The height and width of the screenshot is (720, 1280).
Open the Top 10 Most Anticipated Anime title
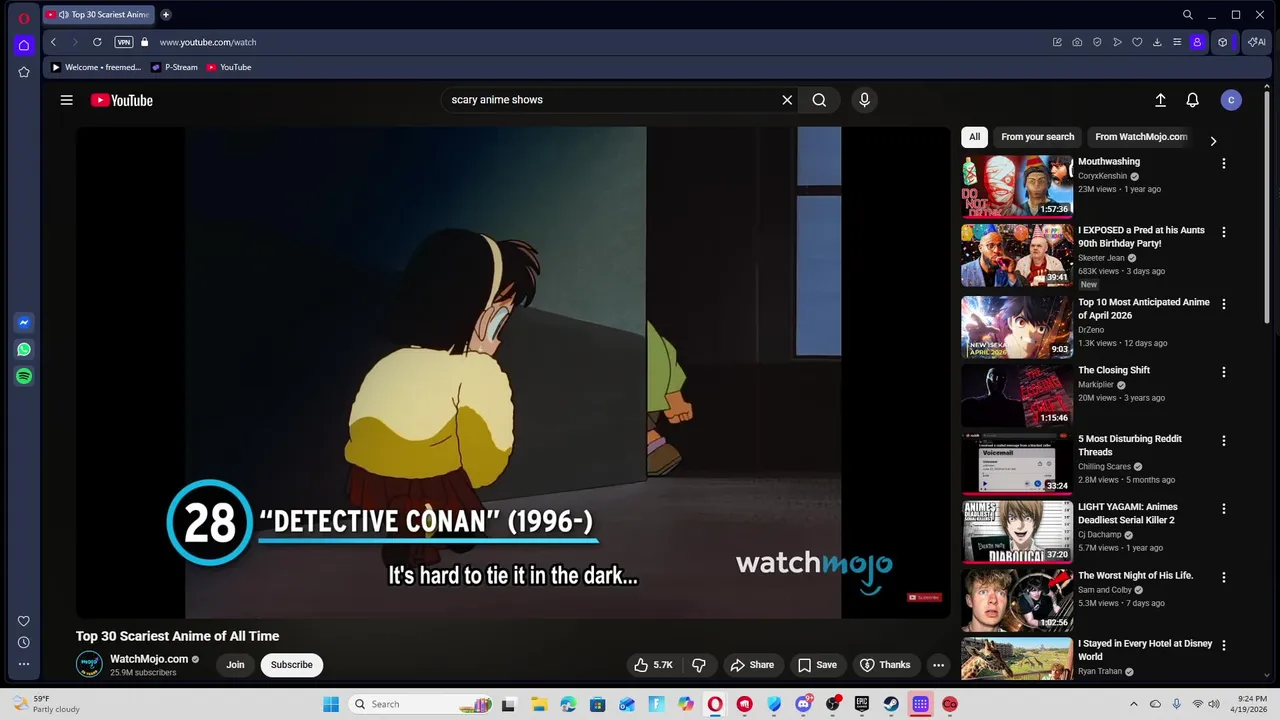pos(1143,309)
